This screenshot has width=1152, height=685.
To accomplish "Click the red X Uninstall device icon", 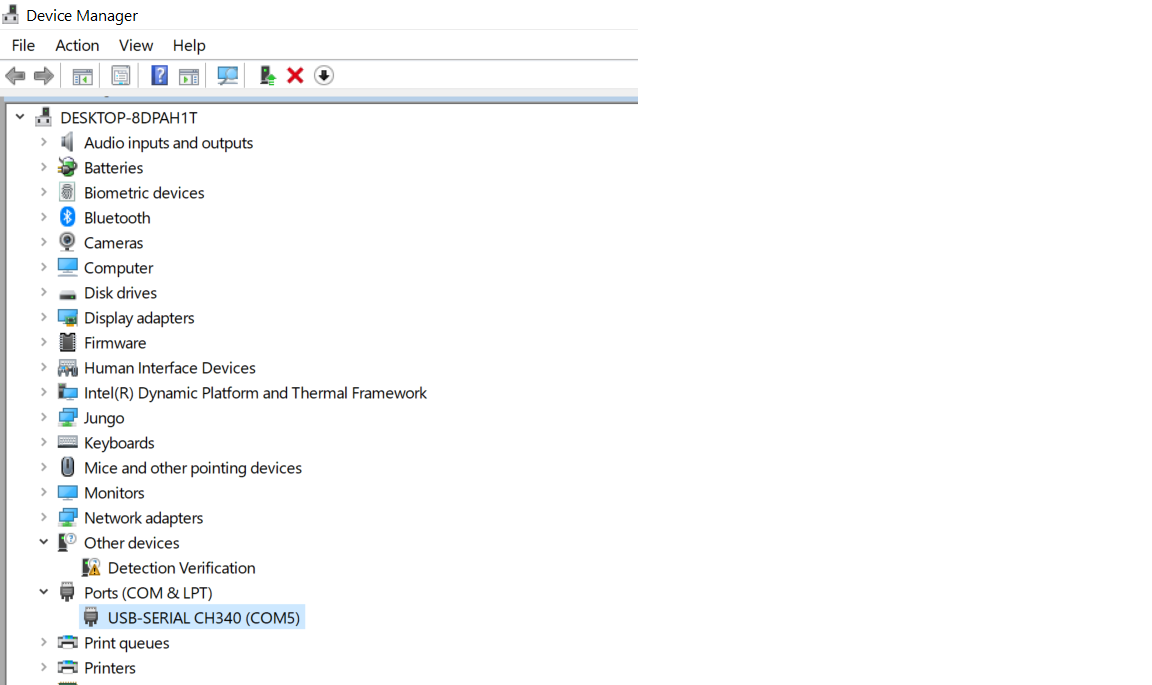I will tap(295, 76).
